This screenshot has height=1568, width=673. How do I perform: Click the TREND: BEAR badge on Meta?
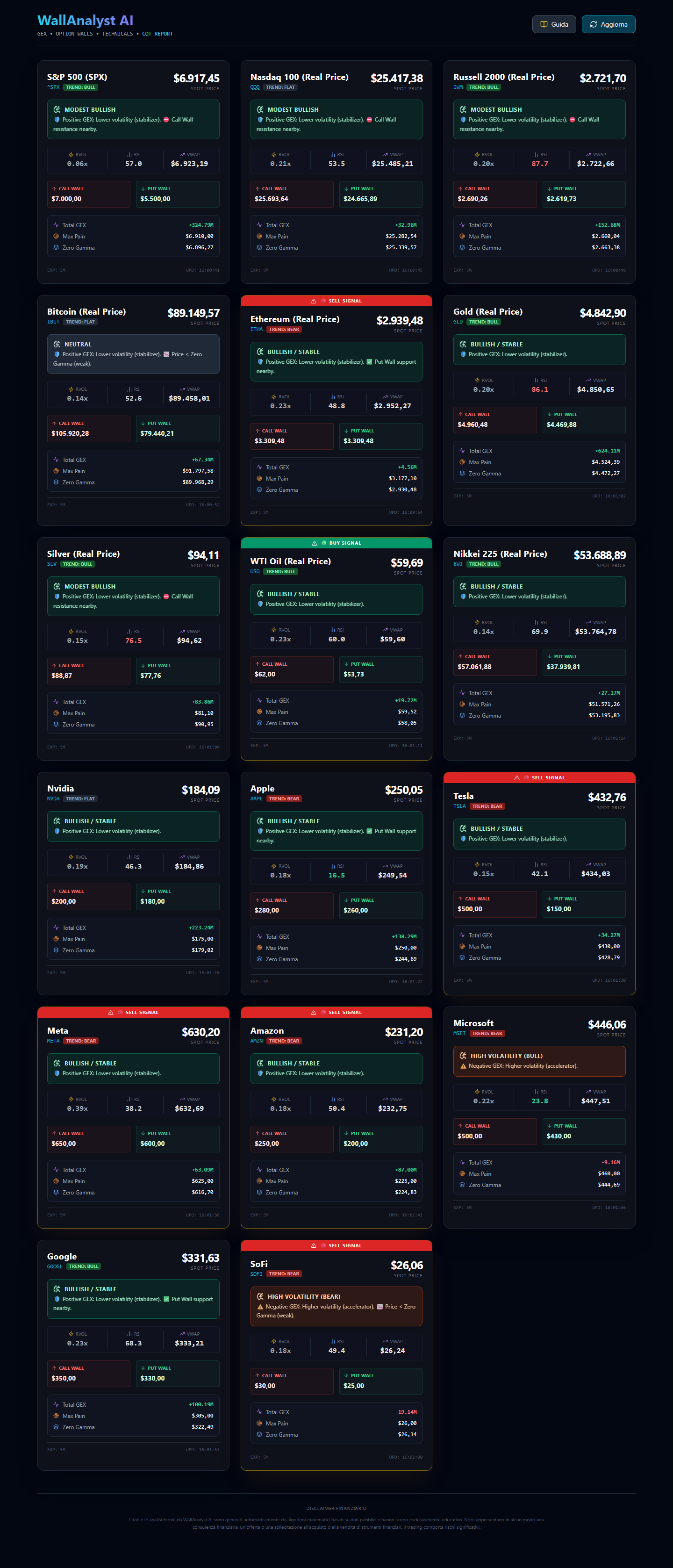click(81, 1041)
